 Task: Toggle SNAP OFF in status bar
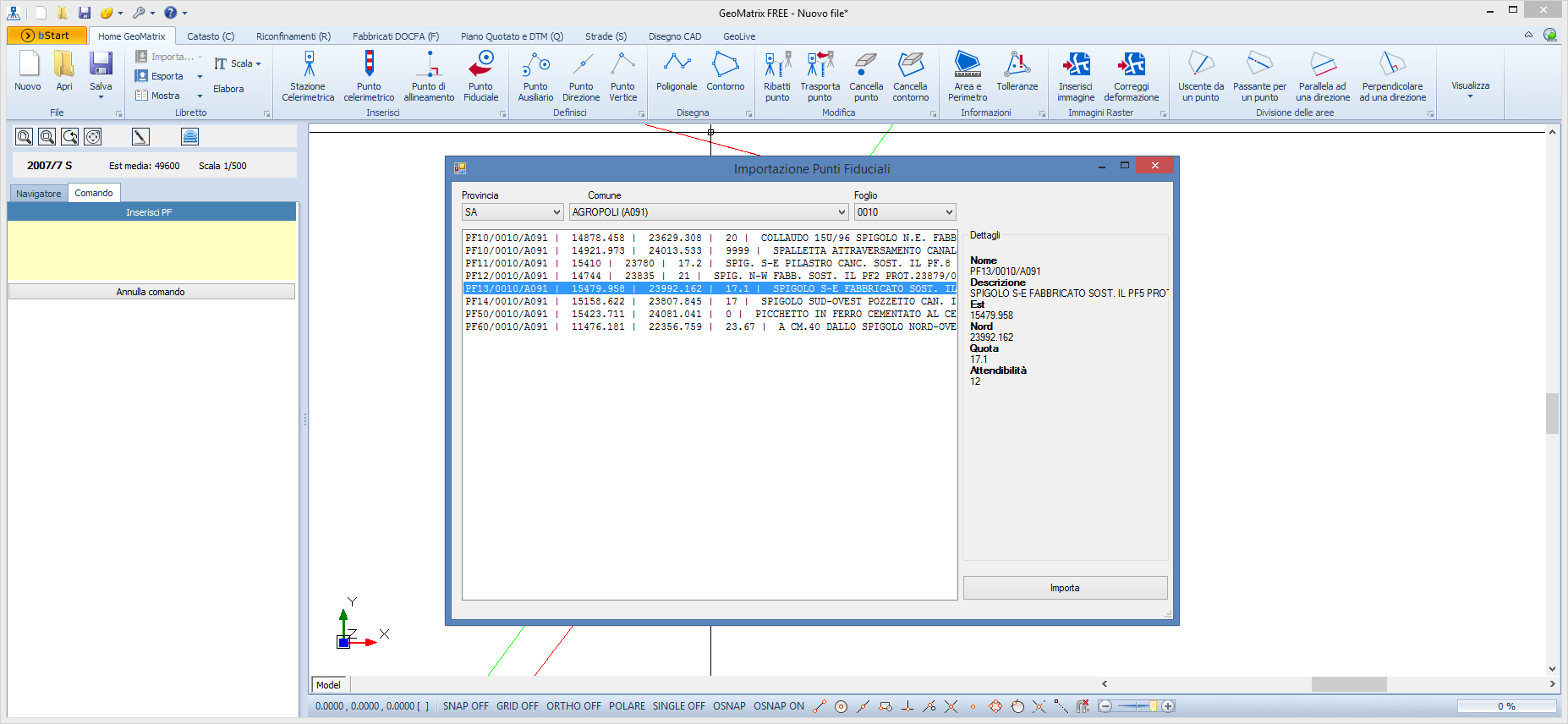(x=466, y=706)
